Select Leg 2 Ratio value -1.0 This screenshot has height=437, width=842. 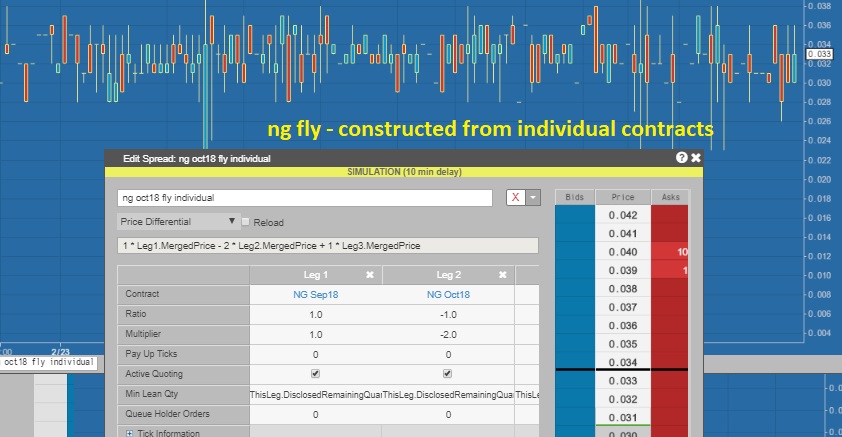click(448, 315)
